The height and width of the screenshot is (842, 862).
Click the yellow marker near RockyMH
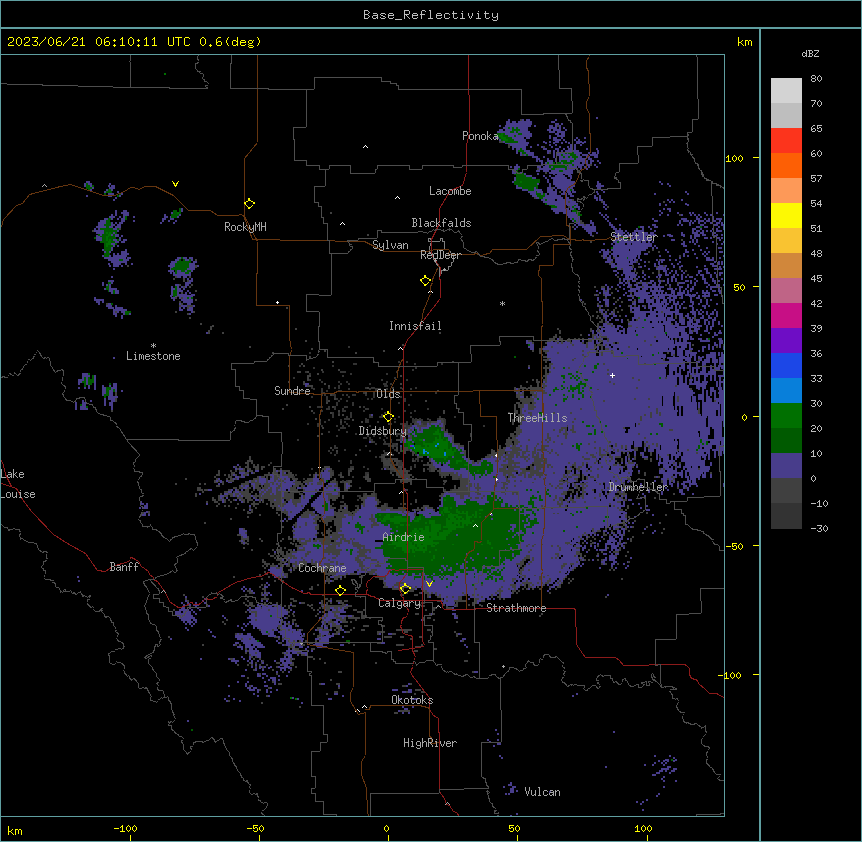pyautogui.click(x=249, y=203)
